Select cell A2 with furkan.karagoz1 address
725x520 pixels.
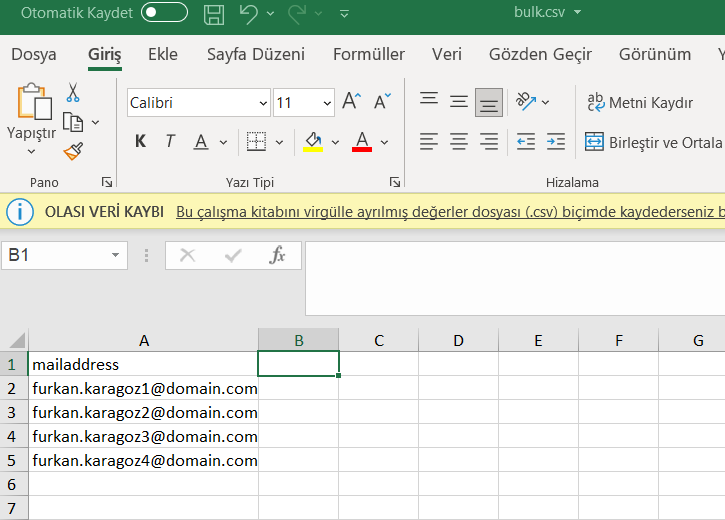144,388
